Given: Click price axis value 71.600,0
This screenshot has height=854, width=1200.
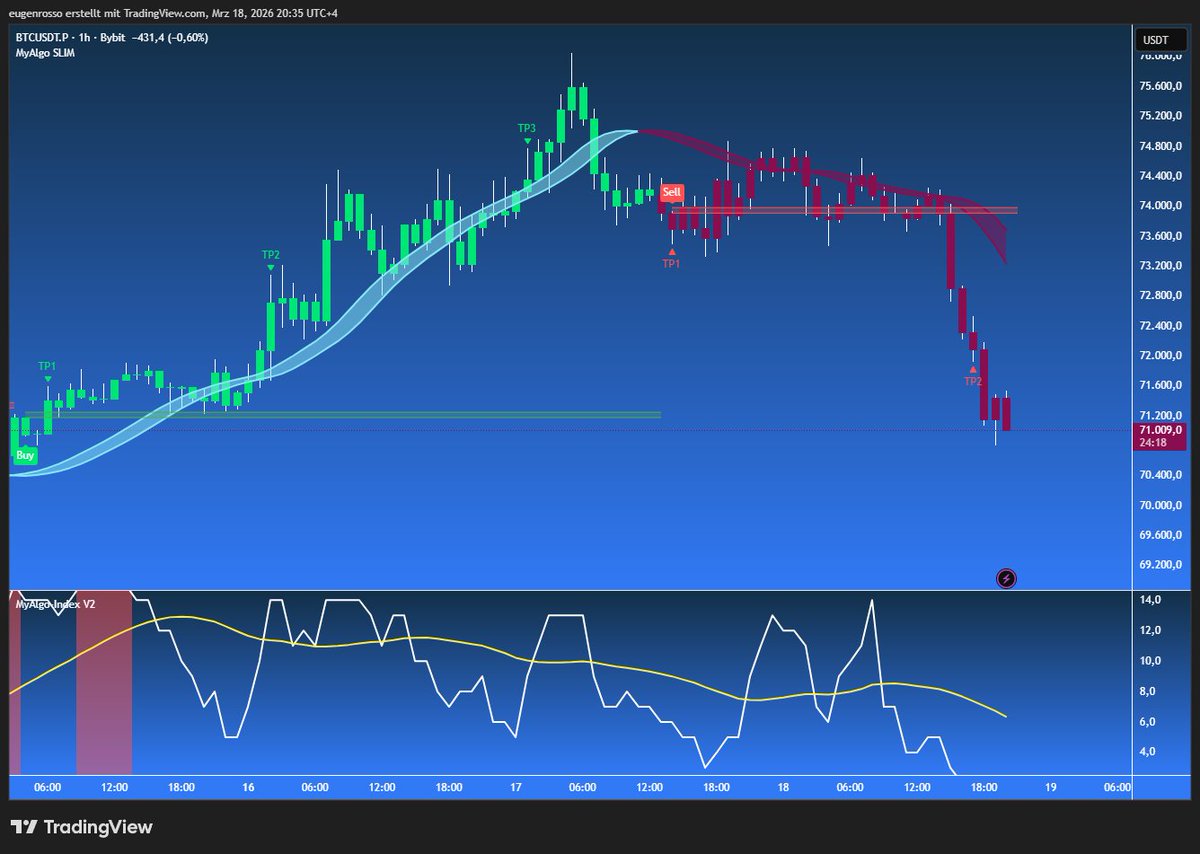Looking at the screenshot, I should tap(1160, 386).
